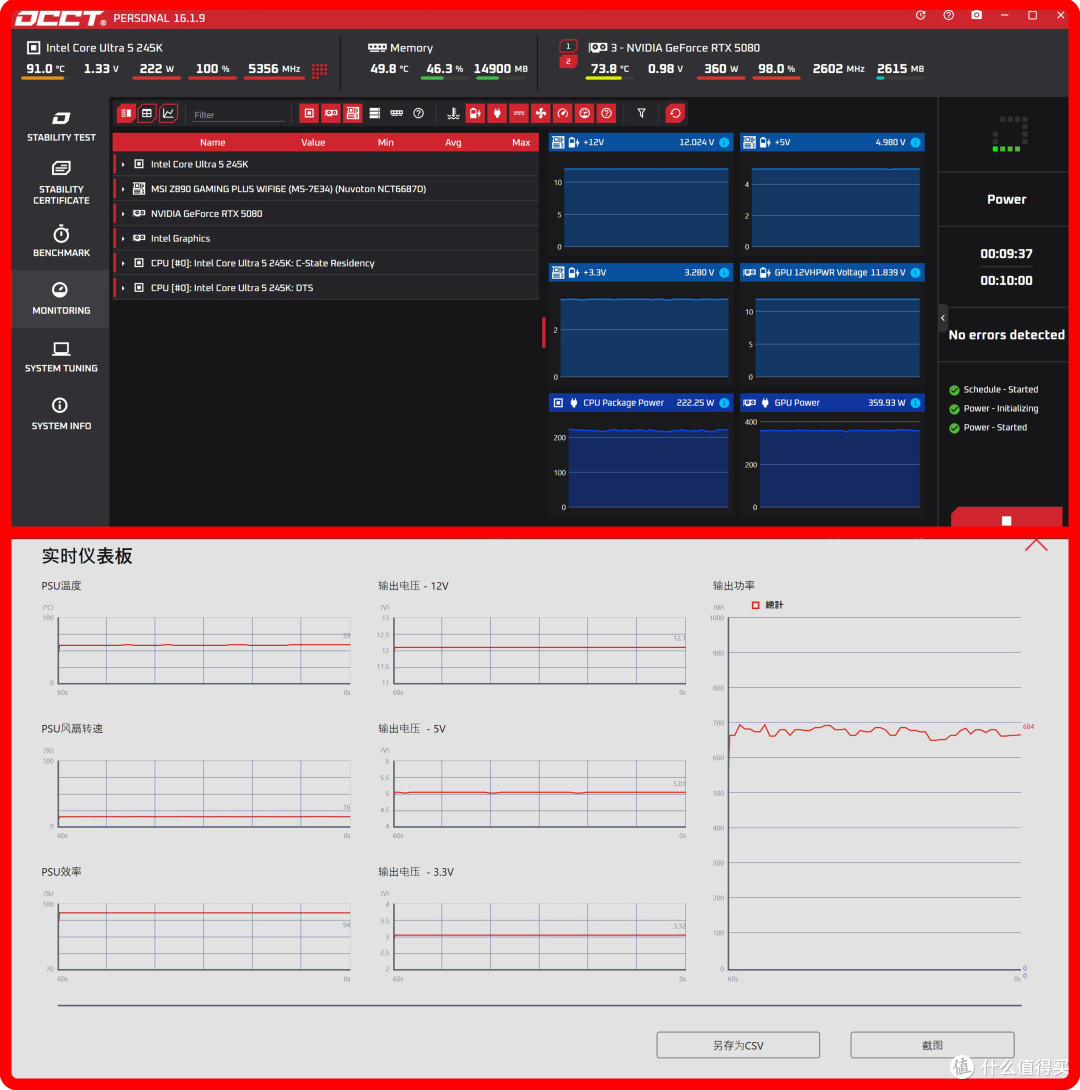Viewport: 1080px width, 1090px height.
Task: Toggle GPU sensors filter
Action: click(331, 113)
